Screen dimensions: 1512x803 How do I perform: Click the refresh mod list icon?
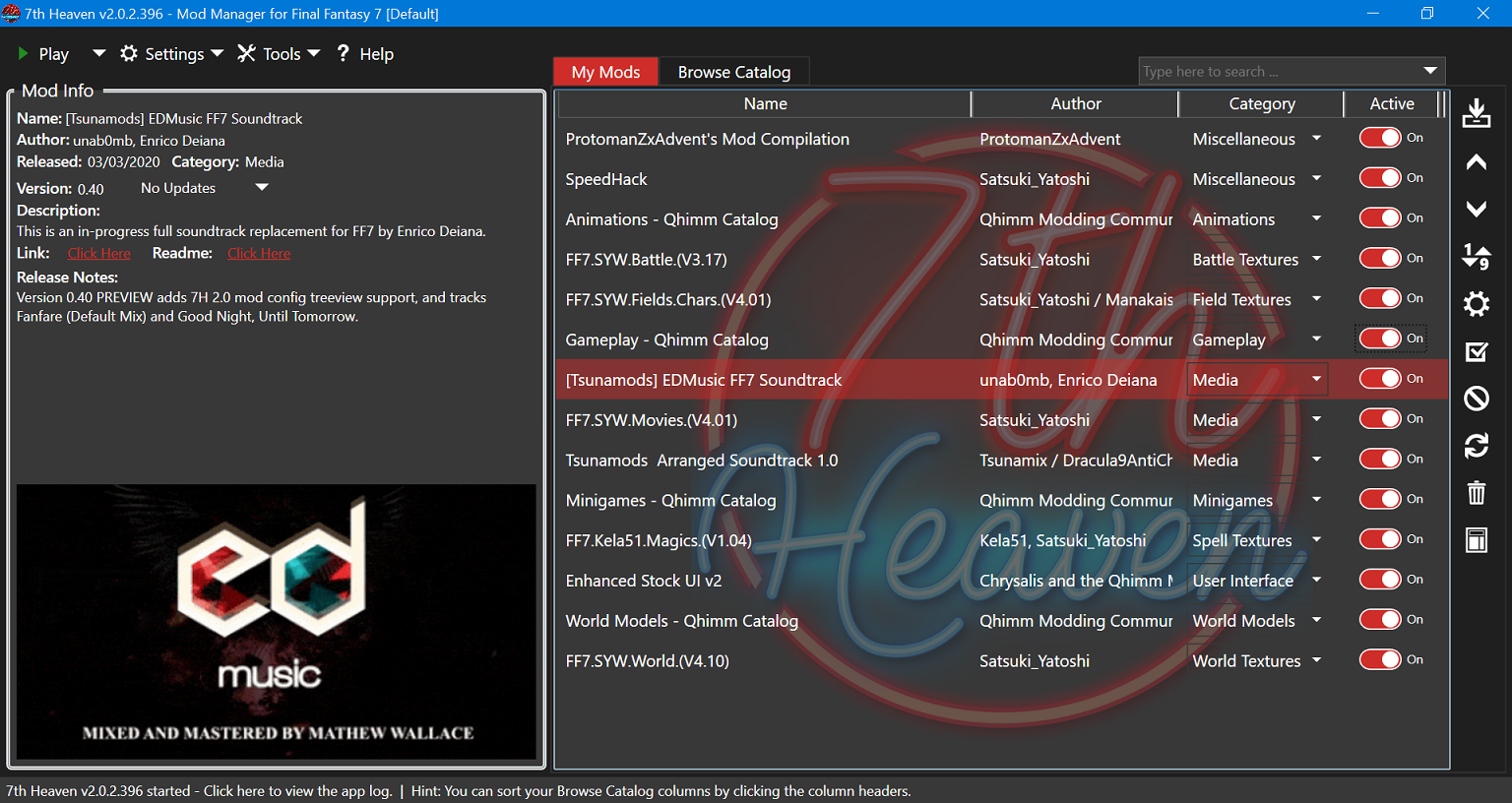click(x=1476, y=446)
